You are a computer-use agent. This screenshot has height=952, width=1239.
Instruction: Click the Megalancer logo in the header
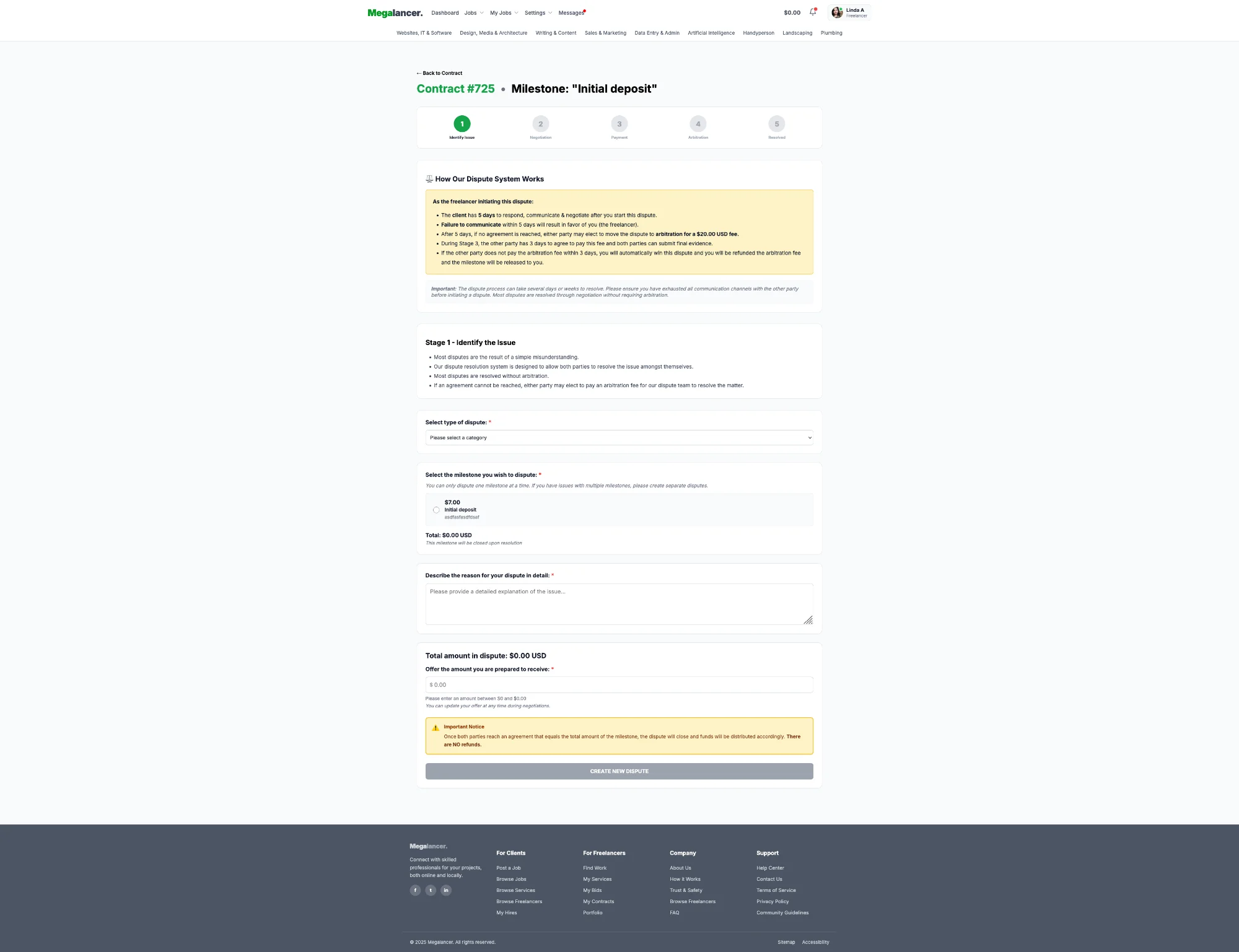point(395,12)
